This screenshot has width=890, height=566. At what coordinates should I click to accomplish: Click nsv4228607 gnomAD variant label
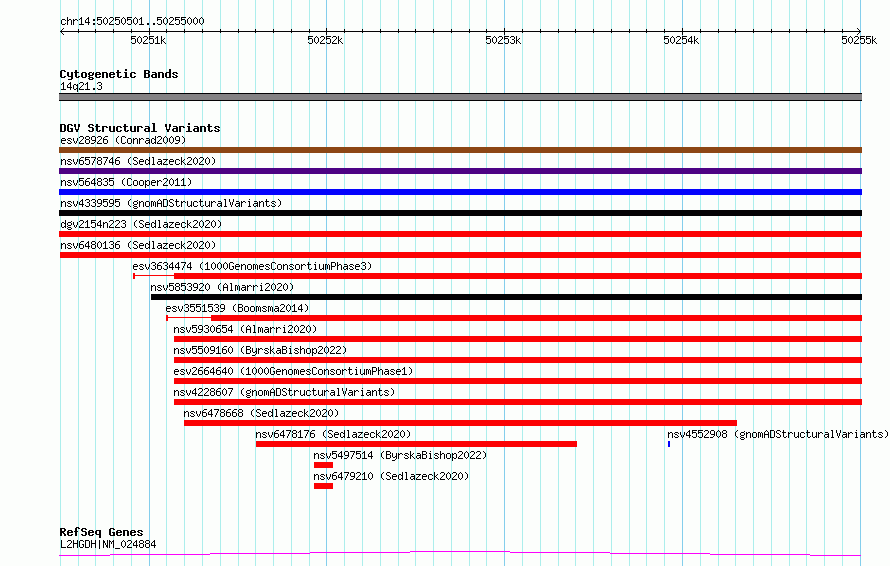[284, 392]
